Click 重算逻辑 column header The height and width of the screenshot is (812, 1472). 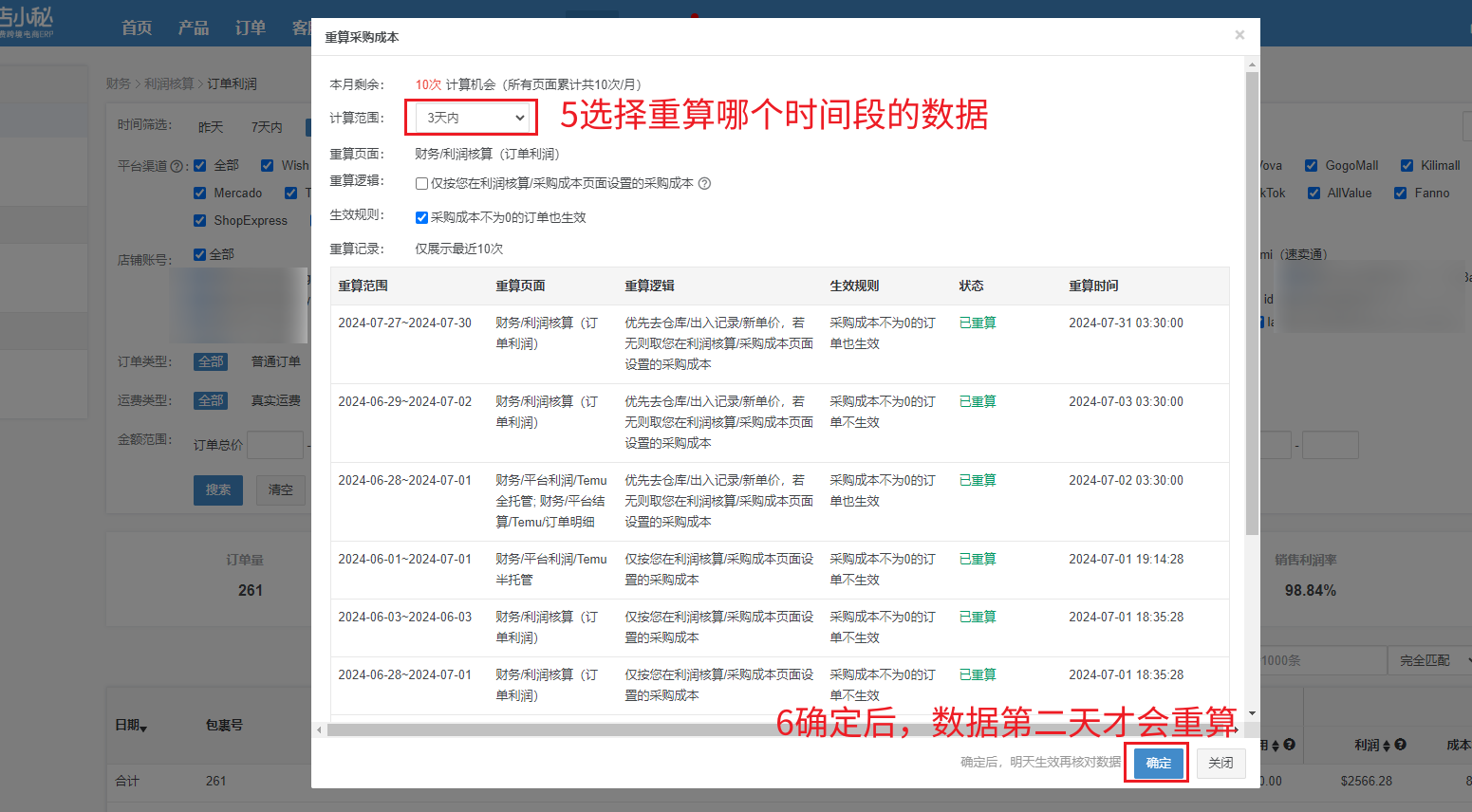tap(649, 286)
